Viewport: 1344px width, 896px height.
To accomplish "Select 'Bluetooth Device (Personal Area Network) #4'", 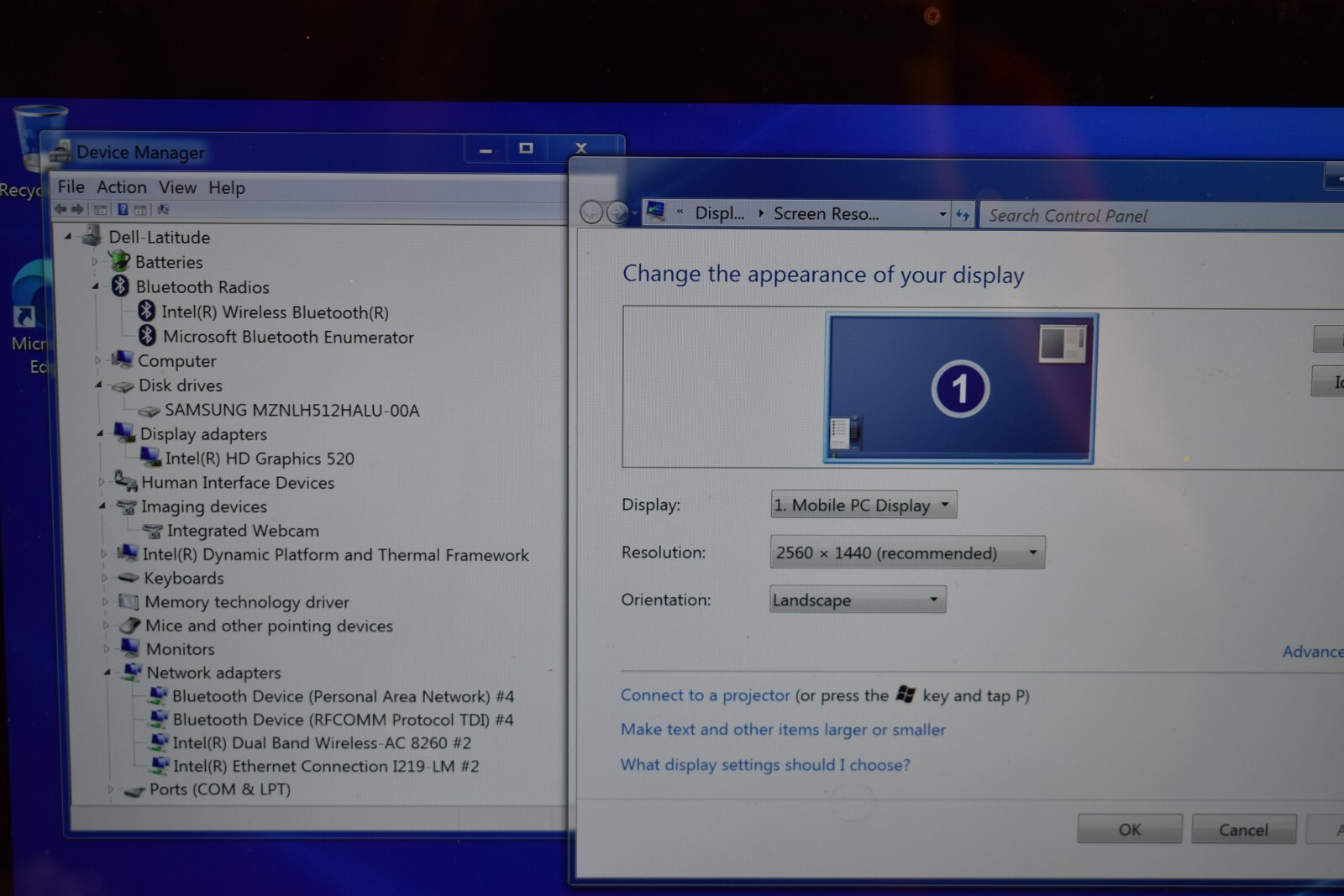I will point(343,696).
